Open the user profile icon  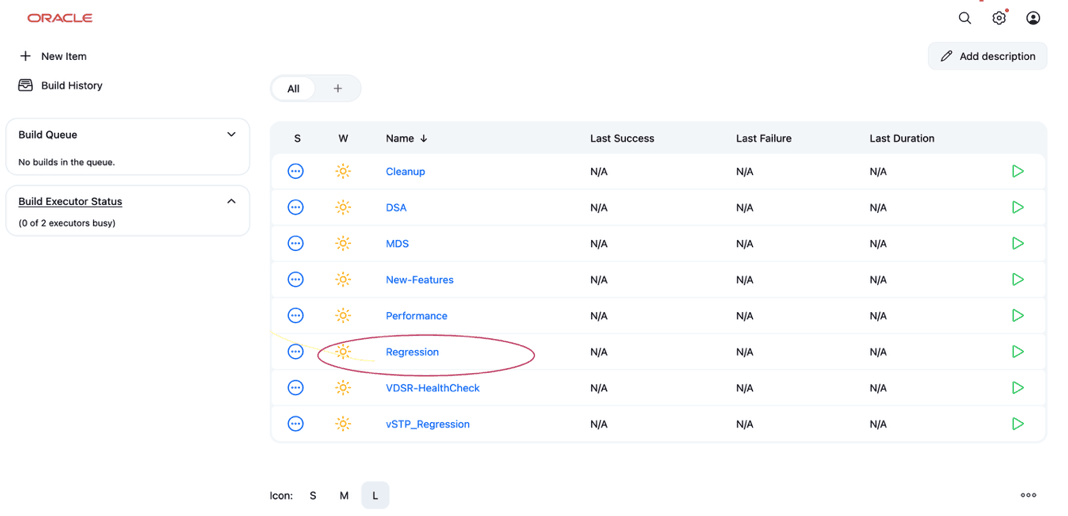(1033, 18)
